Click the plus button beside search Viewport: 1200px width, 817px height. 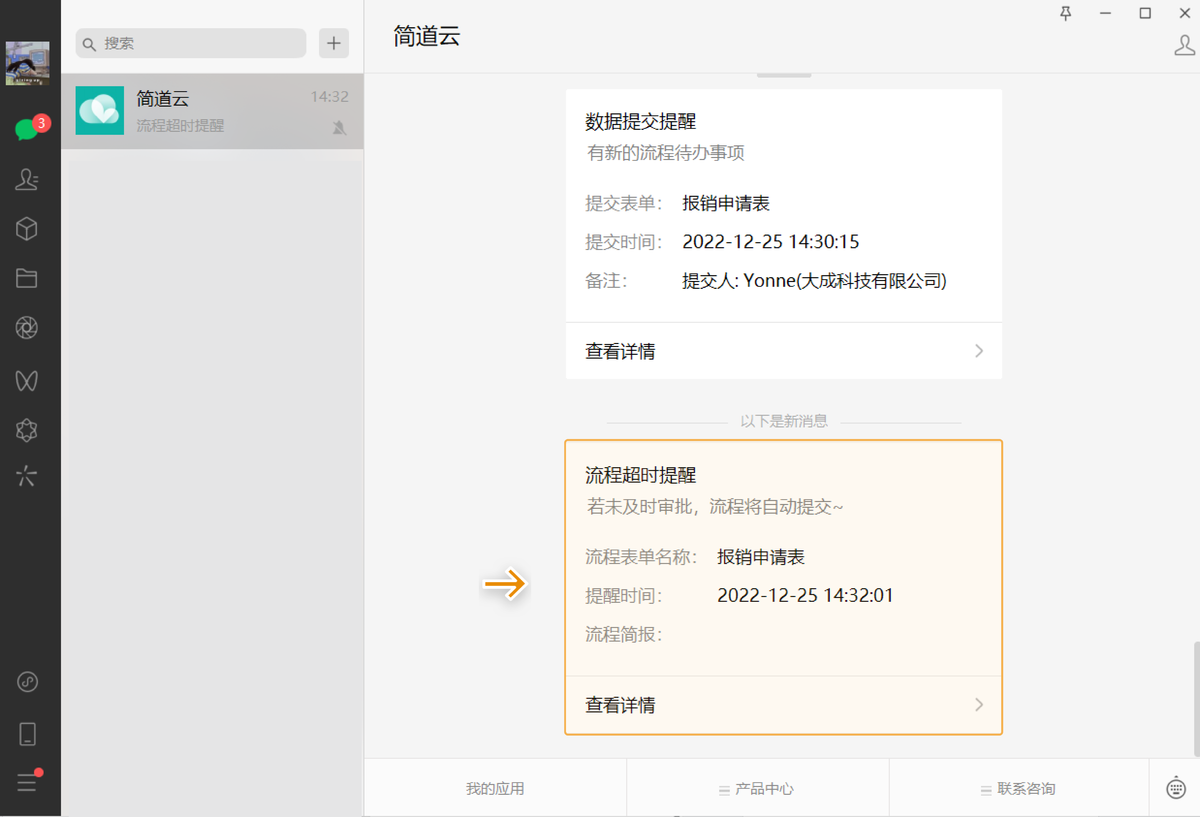pos(334,43)
